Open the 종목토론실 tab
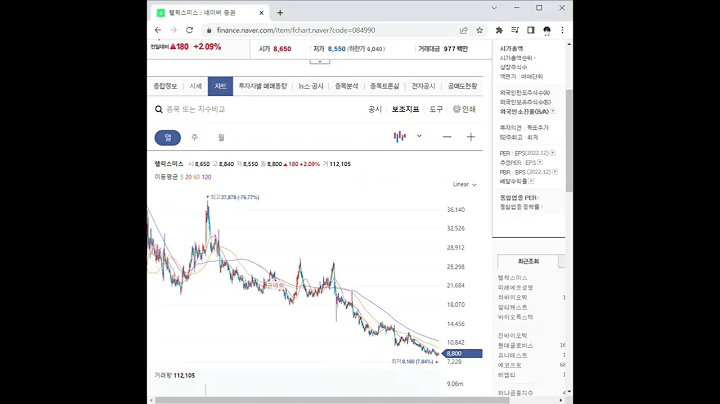This screenshot has width=720, height=404. pos(385,86)
